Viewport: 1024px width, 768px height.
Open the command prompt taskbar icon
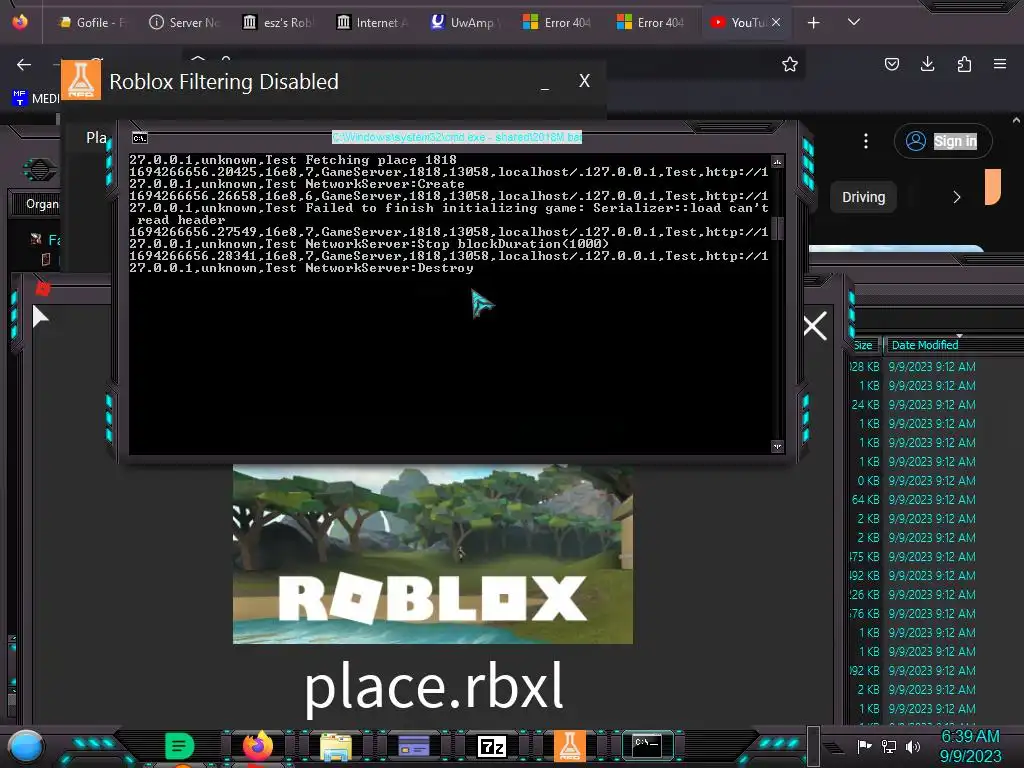click(x=647, y=745)
